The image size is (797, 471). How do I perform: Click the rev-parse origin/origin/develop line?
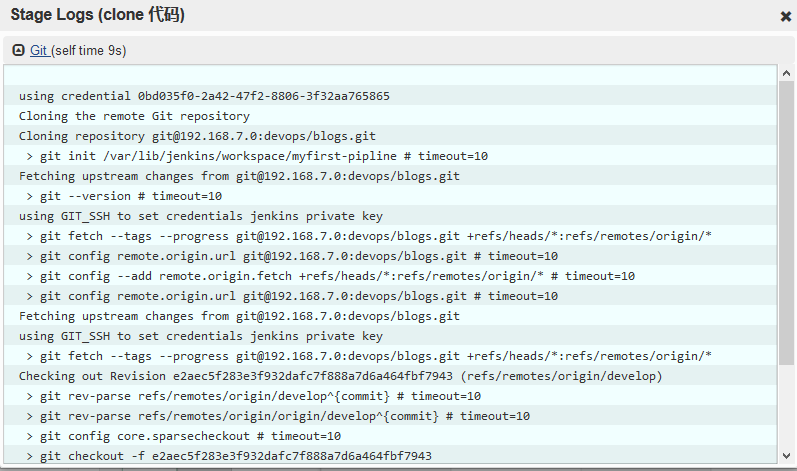(278, 416)
